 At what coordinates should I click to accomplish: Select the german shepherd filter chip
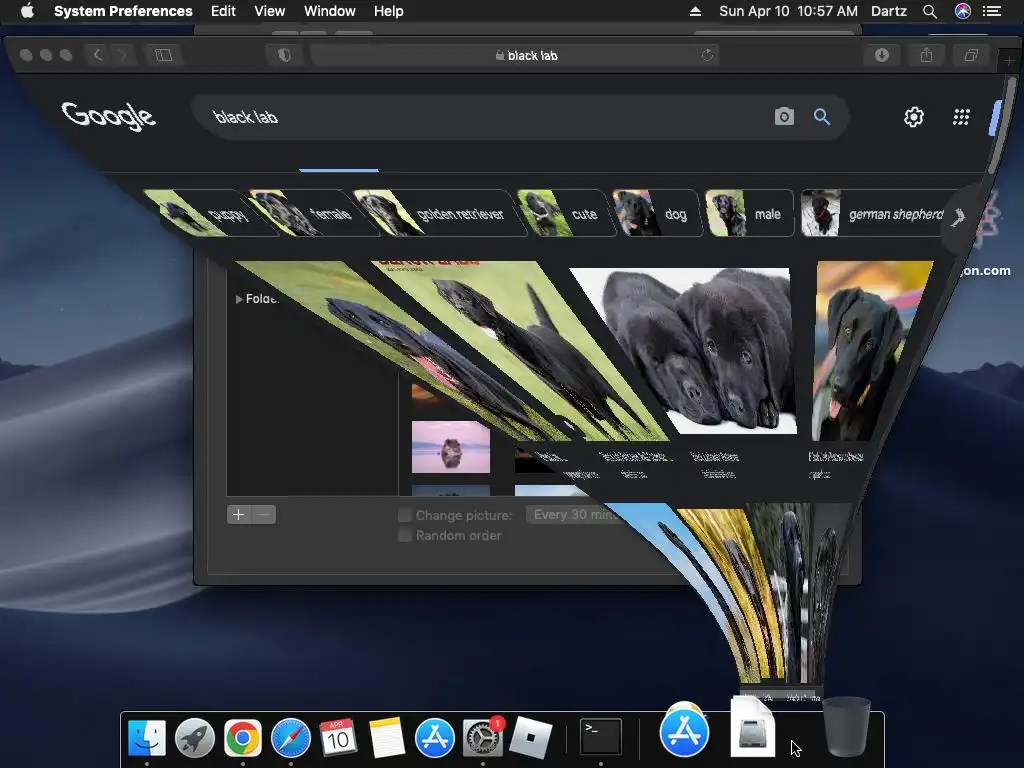coord(875,213)
